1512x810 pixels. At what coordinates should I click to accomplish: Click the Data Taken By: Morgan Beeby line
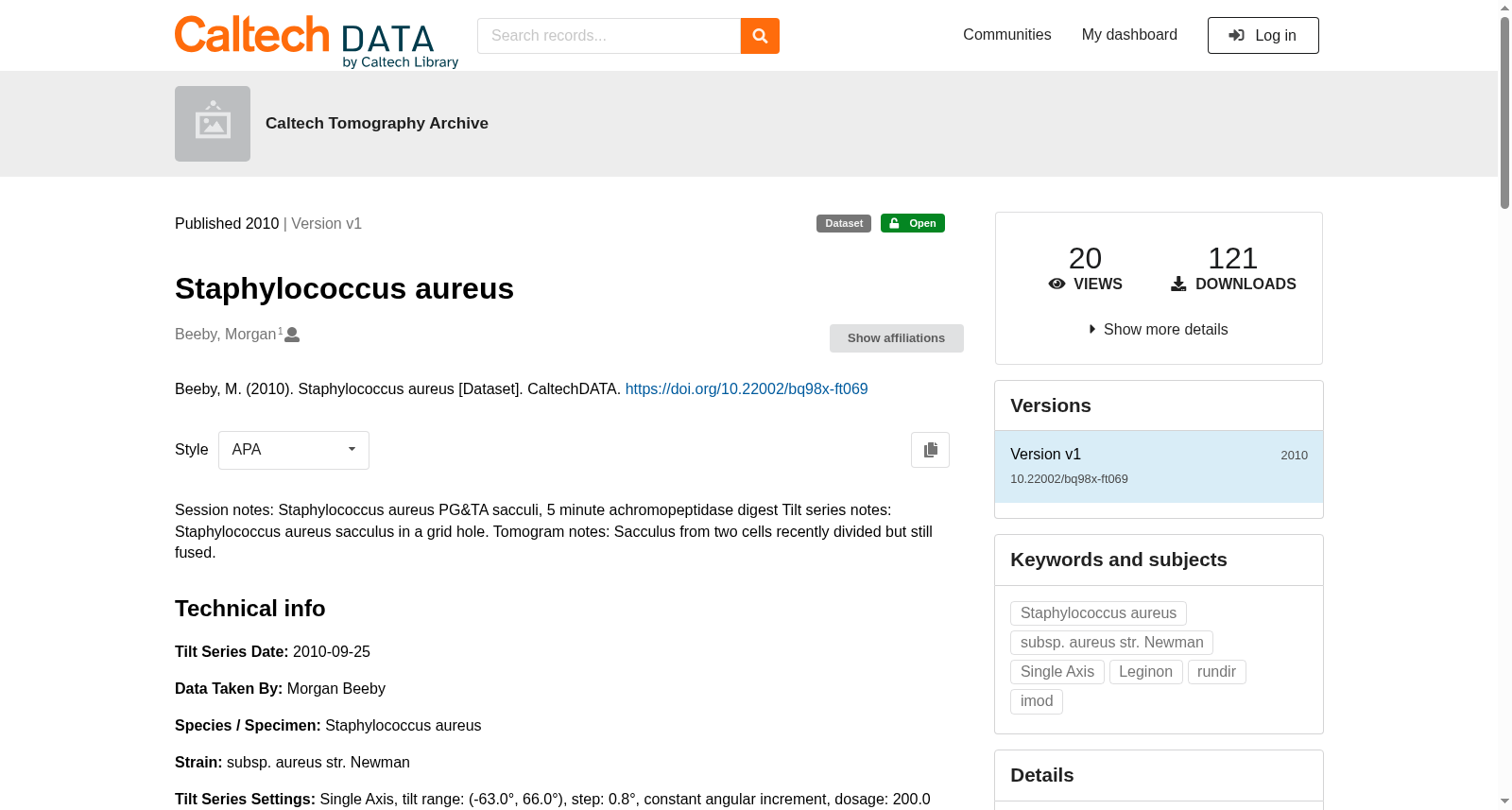pyautogui.click(x=280, y=689)
